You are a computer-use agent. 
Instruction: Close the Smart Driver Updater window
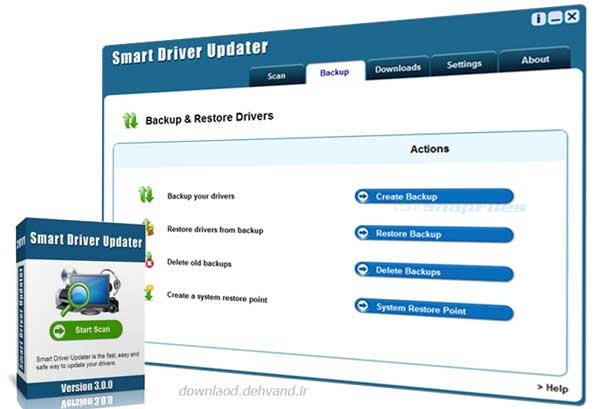tap(572, 16)
